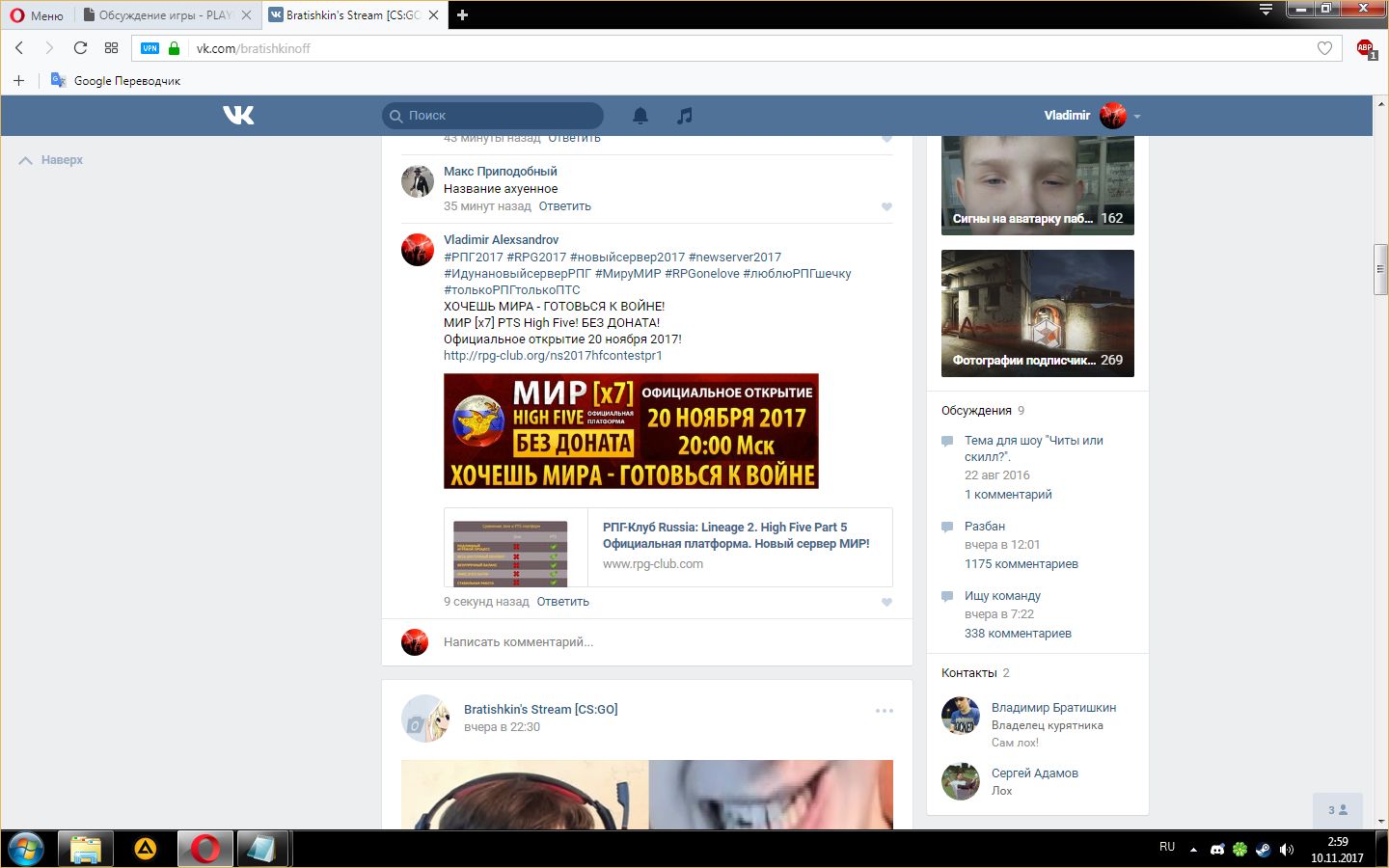This screenshot has height=868, width=1389.
Task: Open the ABP adblock extension icon
Action: [1365, 48]
